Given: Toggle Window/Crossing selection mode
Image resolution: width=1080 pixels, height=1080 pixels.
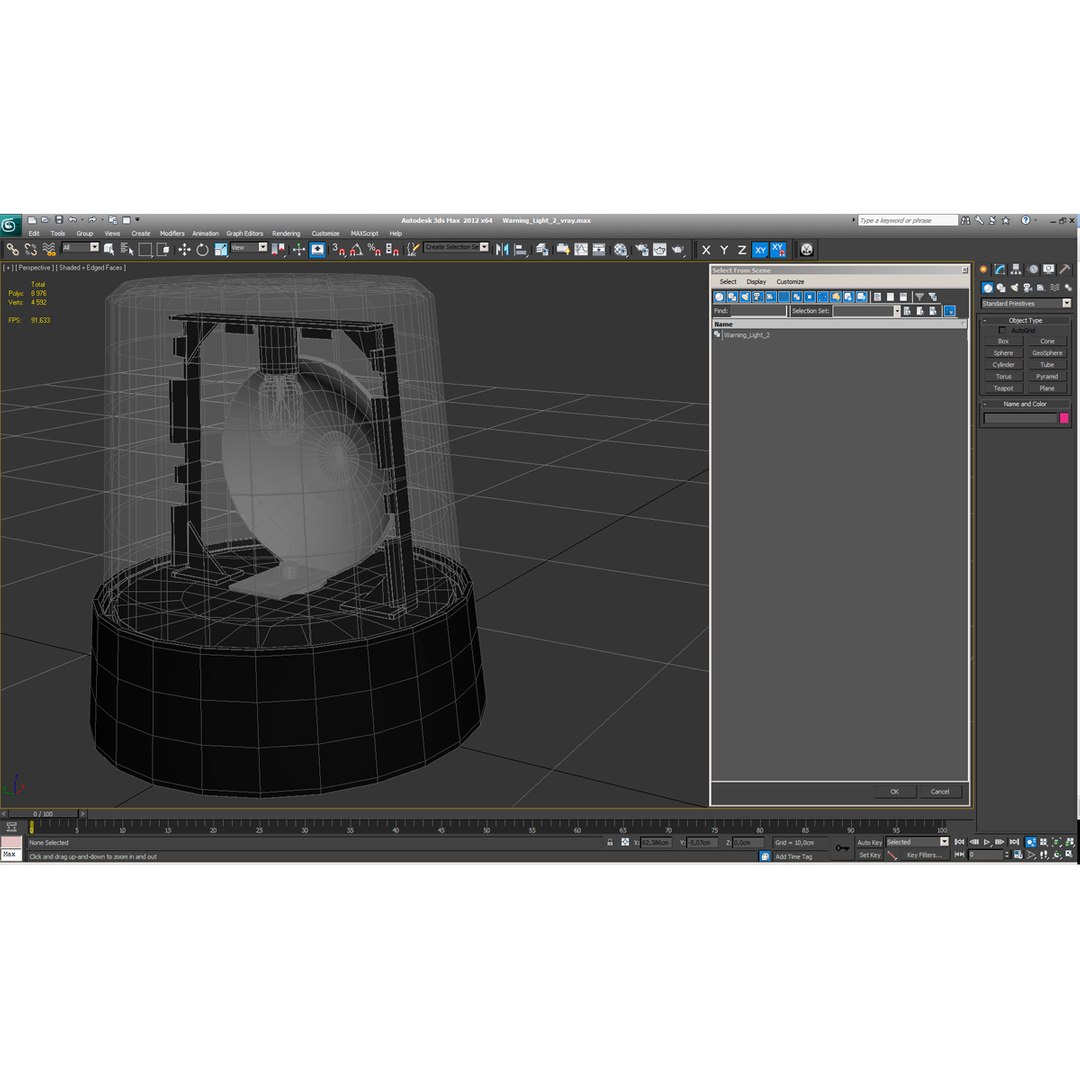Looking at the screenshot, I should pos(163,249).
